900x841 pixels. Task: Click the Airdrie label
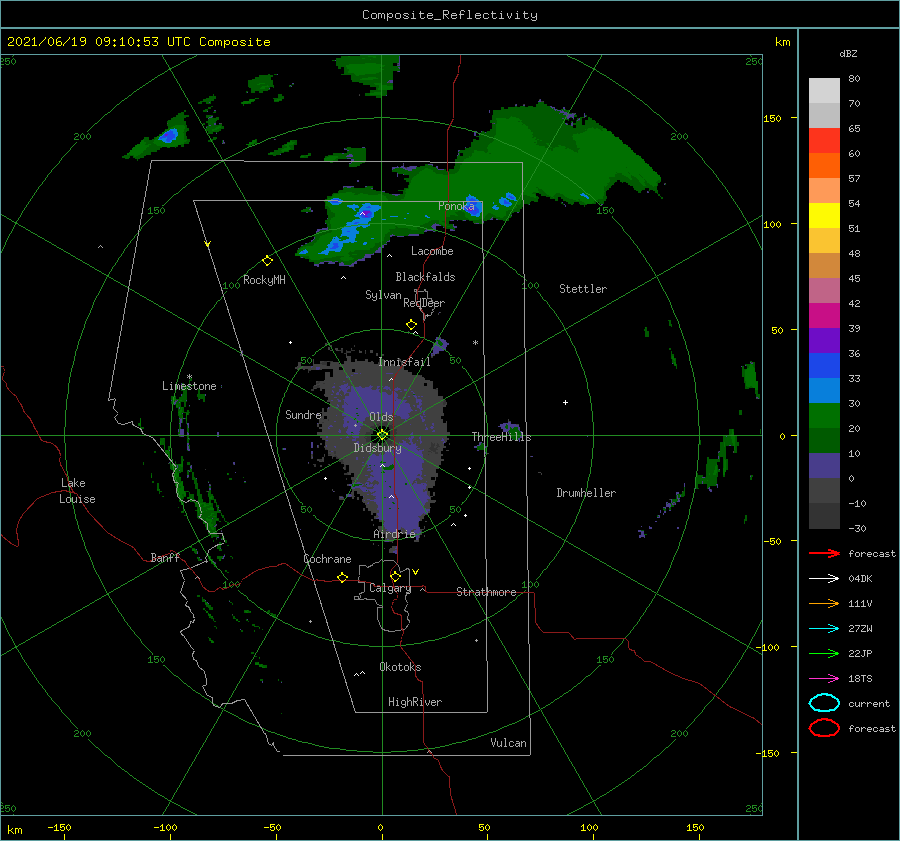click(394, 534)
